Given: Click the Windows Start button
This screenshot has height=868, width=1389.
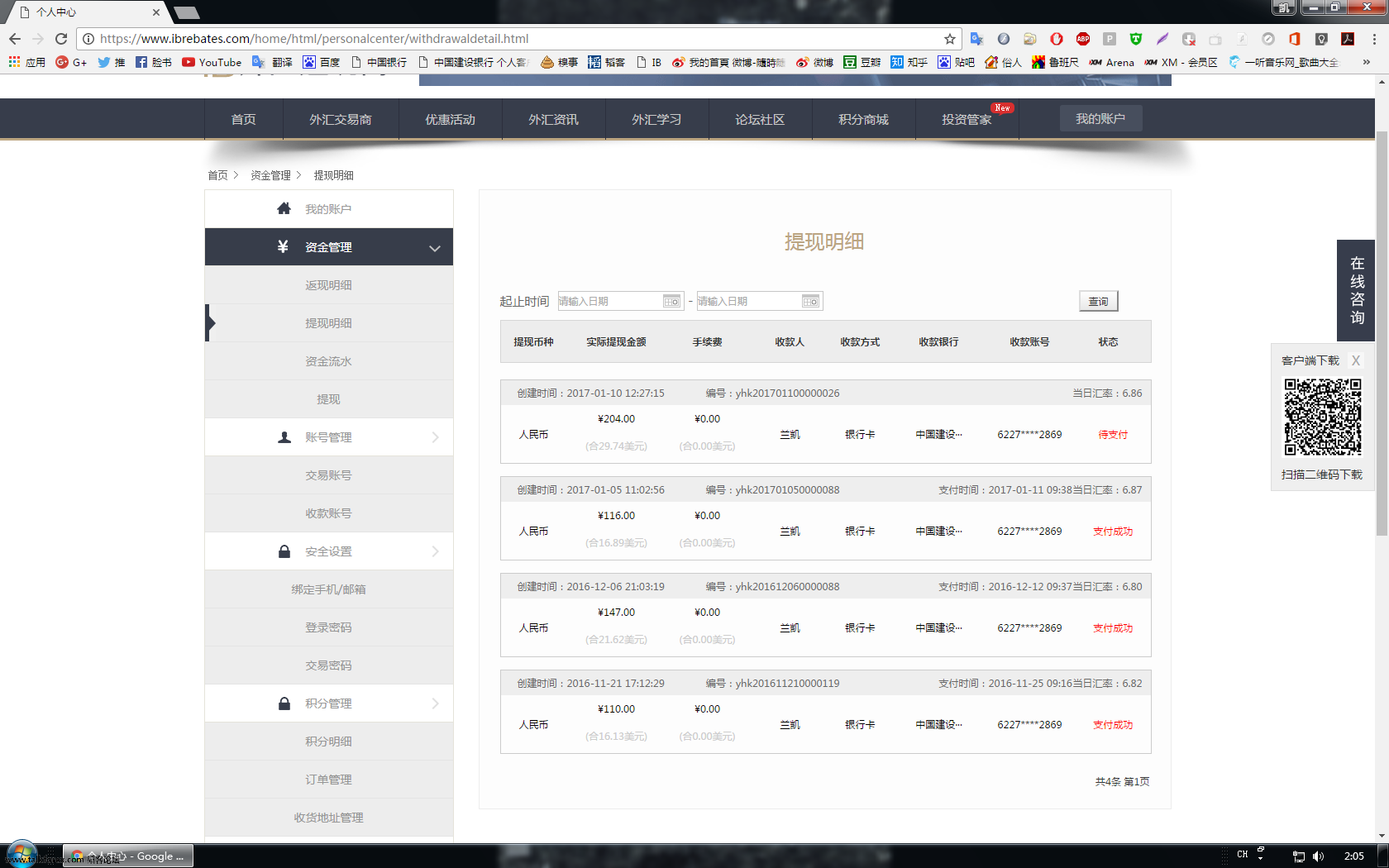Looking at the screenshot, I should tap(21, 855).
